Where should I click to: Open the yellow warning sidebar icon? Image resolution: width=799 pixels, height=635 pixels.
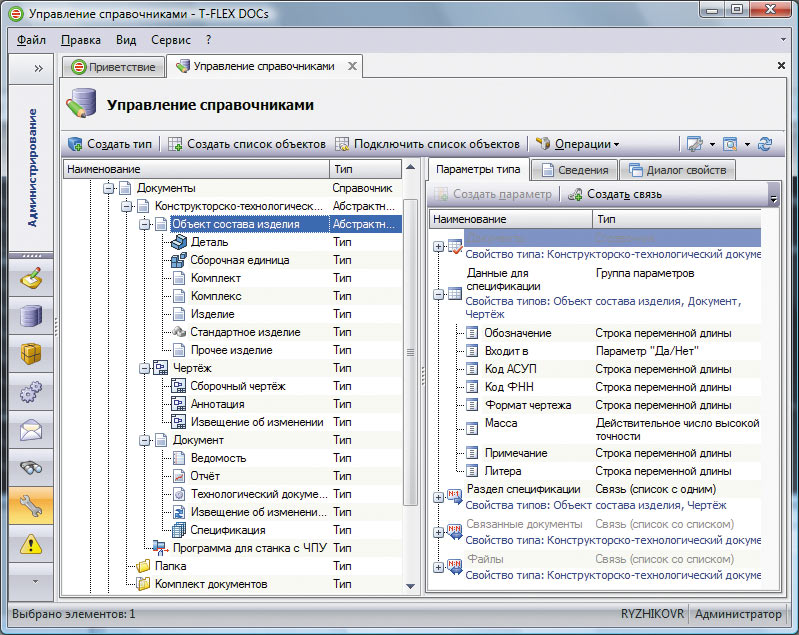tap(31, 544)
